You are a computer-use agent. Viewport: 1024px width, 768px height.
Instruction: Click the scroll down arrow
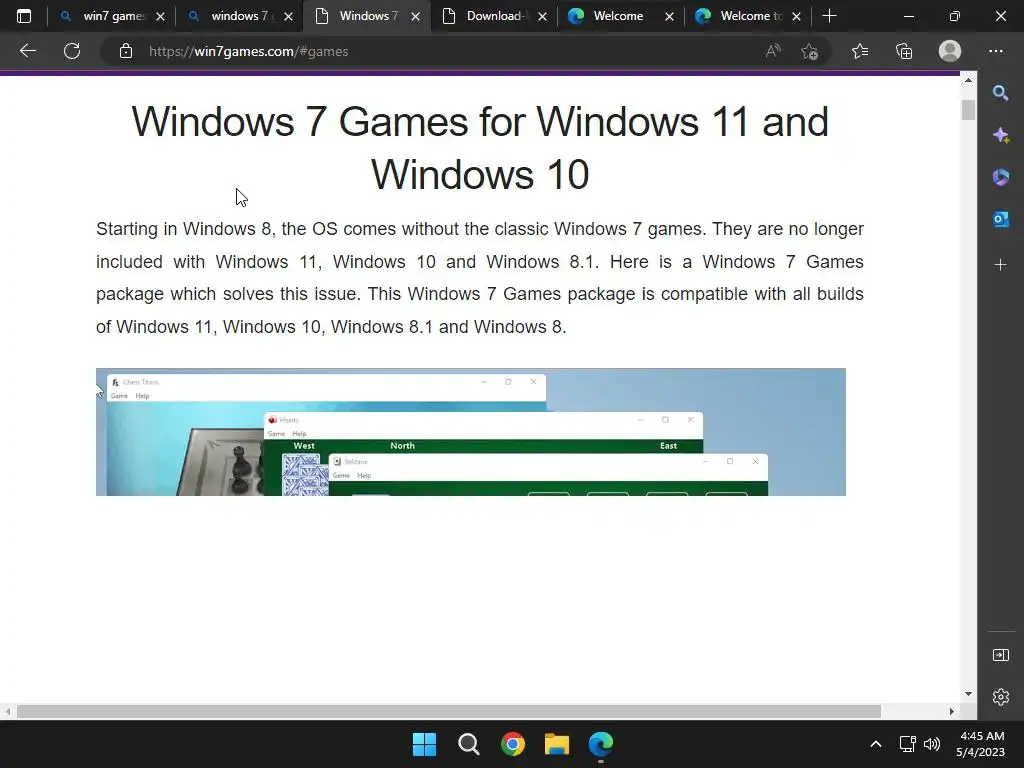click(968, 694)
